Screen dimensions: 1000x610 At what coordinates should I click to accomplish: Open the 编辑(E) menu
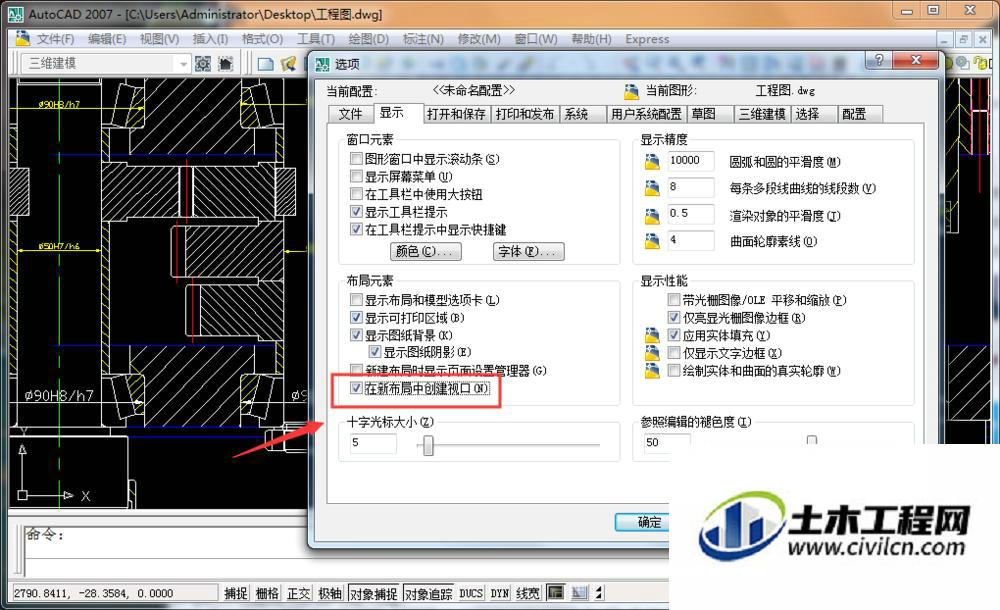tap(107, 39)
